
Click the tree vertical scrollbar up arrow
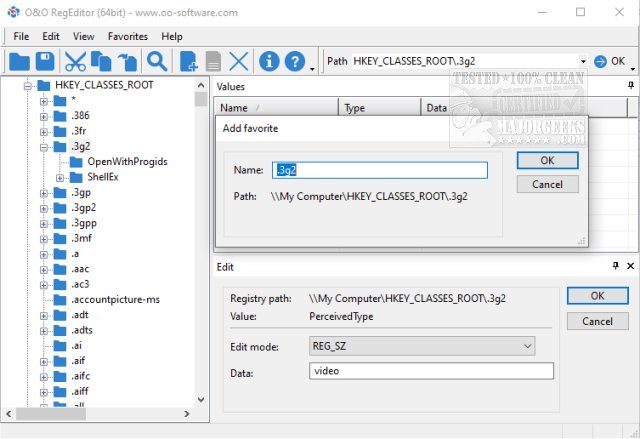pos(201,85)
